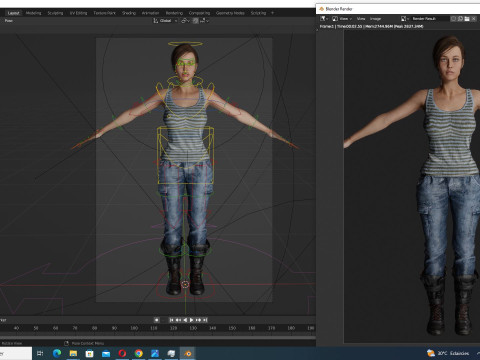Click the yellow halo head bone control

(185, 44)
